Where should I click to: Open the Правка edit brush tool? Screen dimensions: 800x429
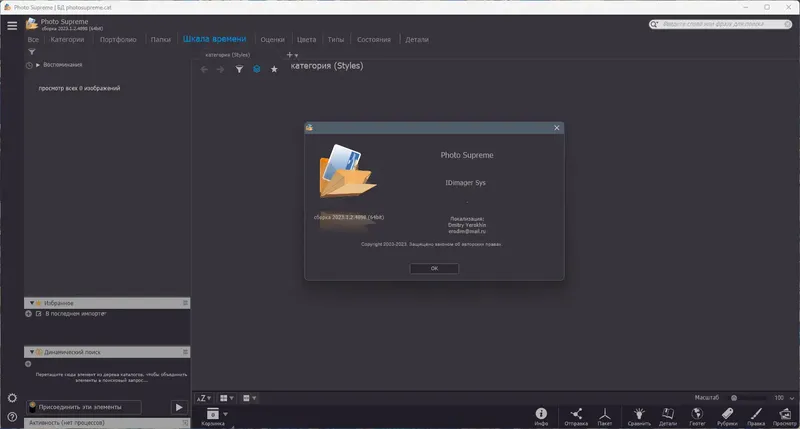[756, 416]
